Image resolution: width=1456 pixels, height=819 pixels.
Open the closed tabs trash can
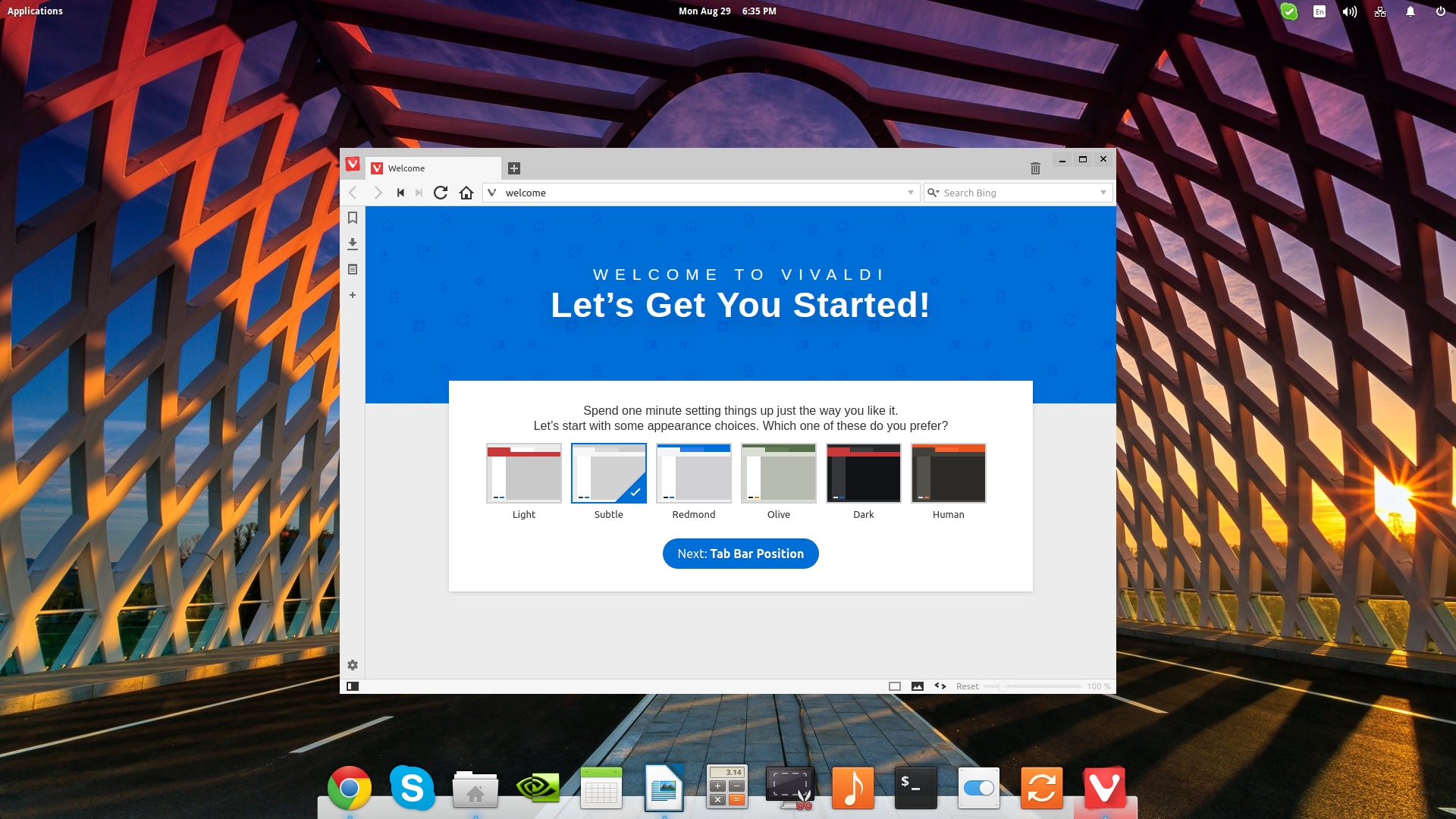click(1035, 168)
